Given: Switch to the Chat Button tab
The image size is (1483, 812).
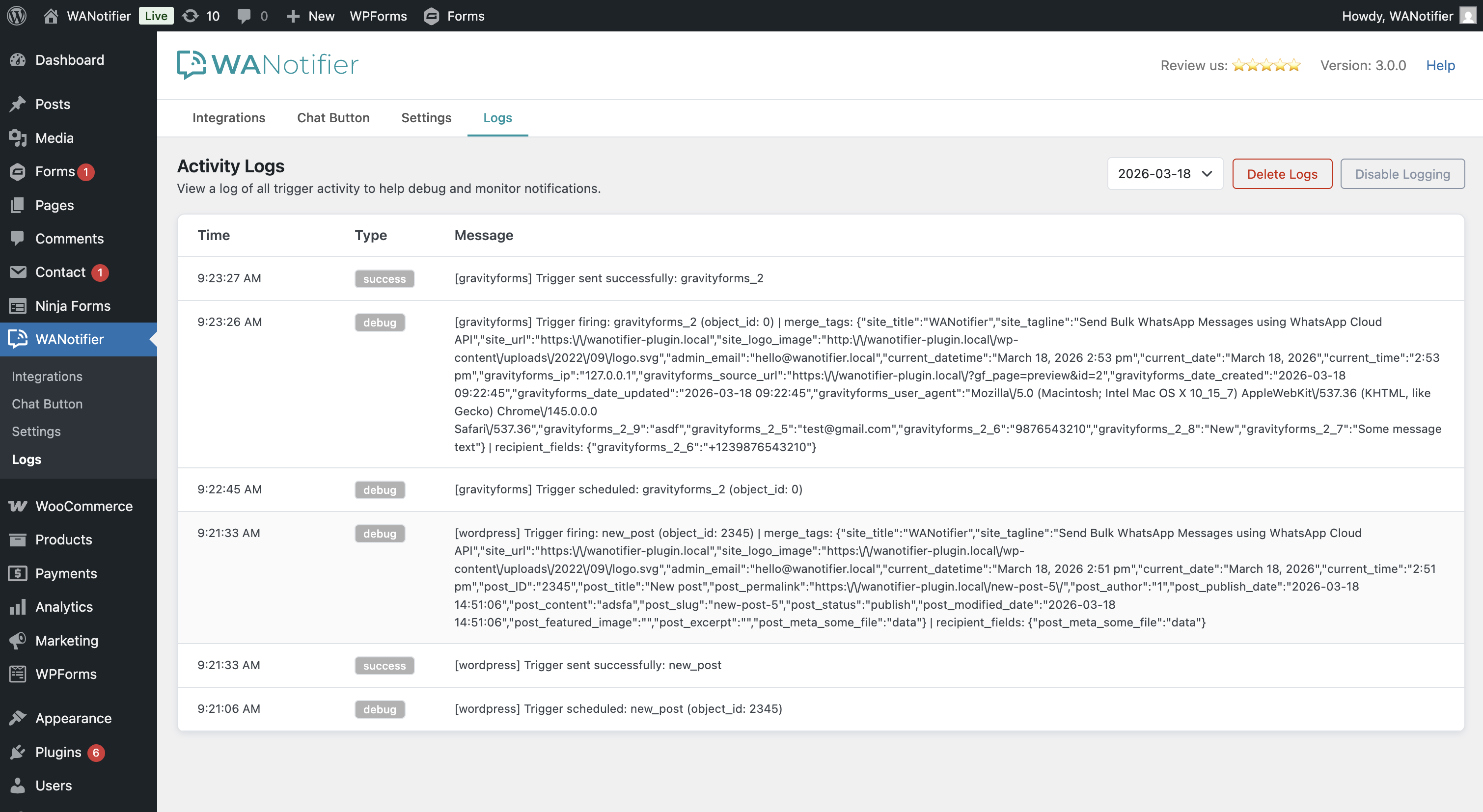Looking at the screenshot, I should click(x=333, y=117).
